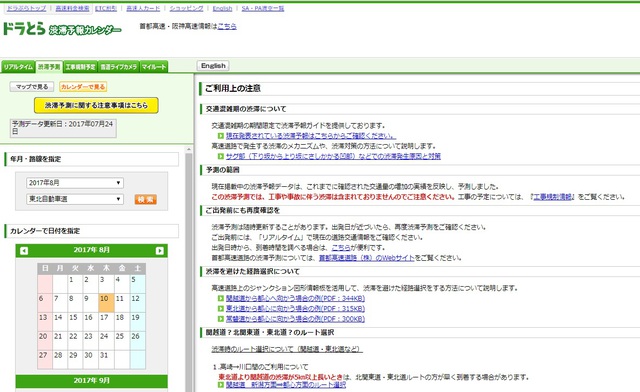This screenshot has width=640, height=392.
Task: Open 東北道から都心に PDF 315KB link
Action: [296, 309]
